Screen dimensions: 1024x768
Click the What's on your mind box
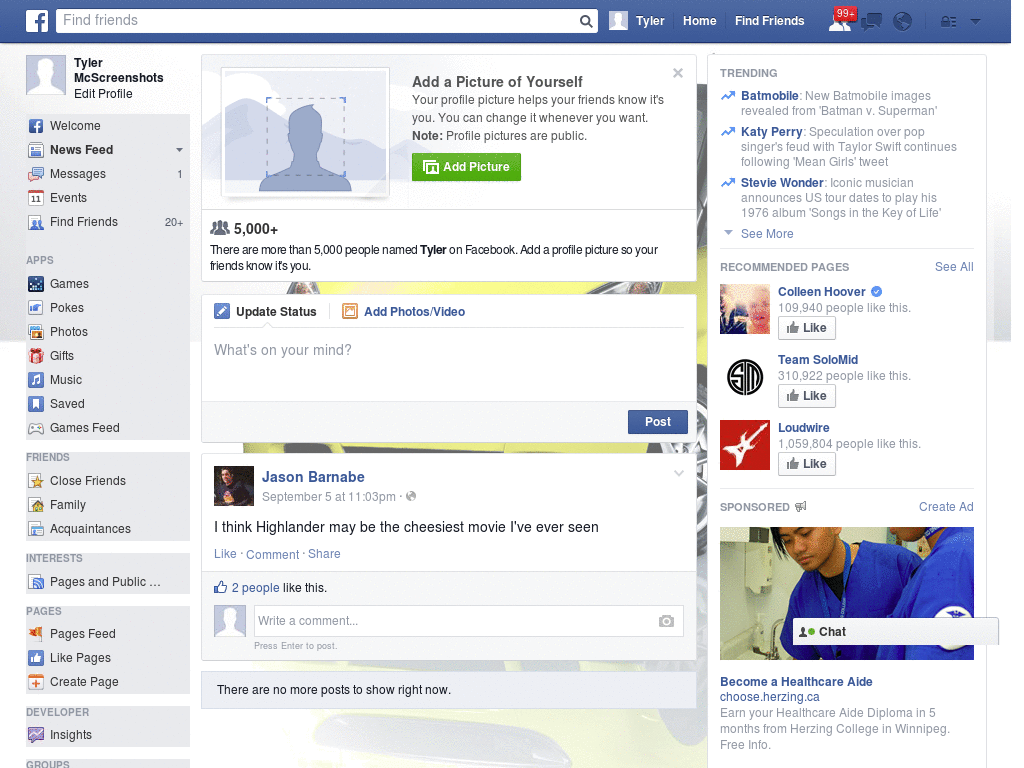point(449,364)
